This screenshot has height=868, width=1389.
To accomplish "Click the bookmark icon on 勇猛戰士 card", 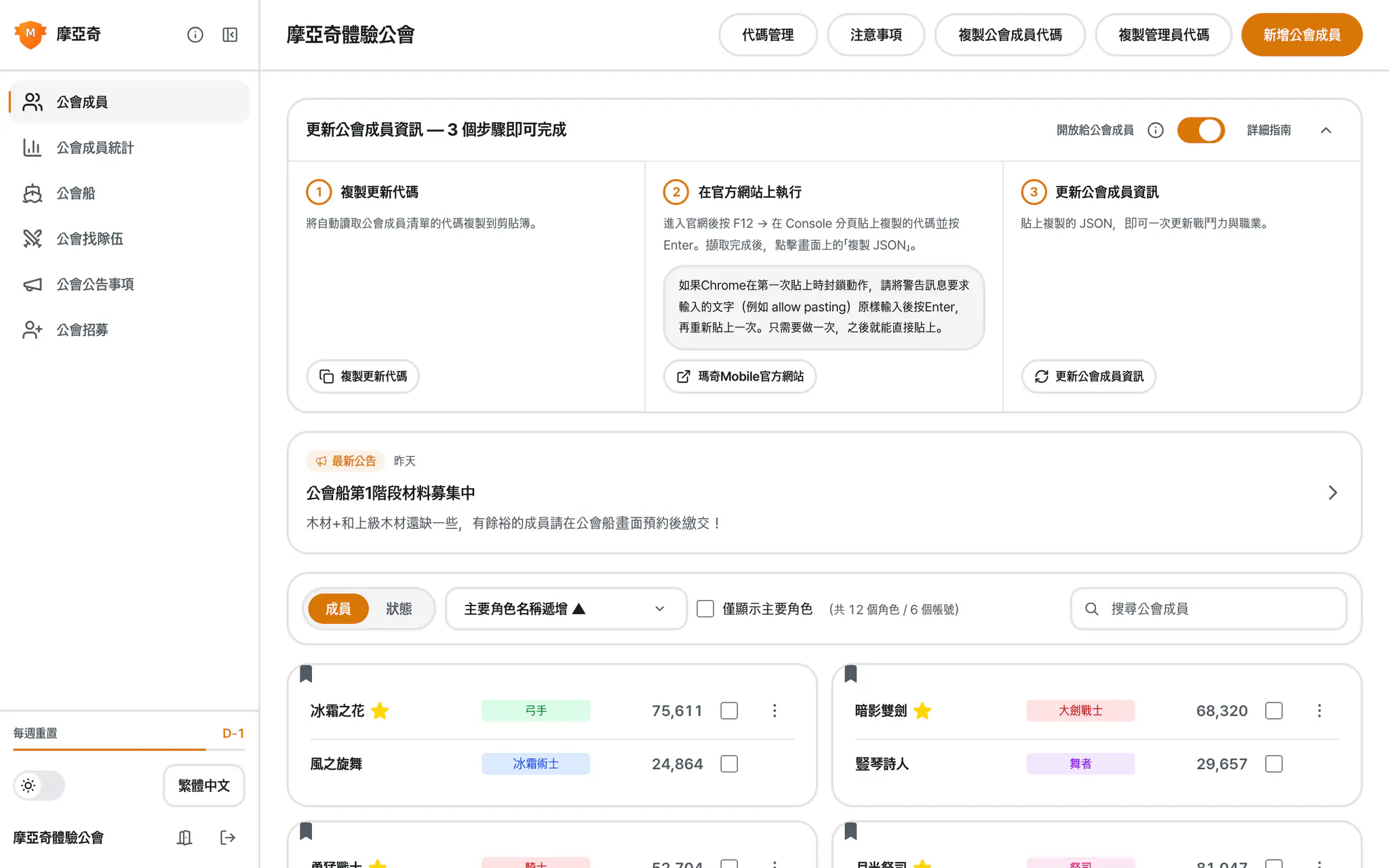I will pos(306,831).
